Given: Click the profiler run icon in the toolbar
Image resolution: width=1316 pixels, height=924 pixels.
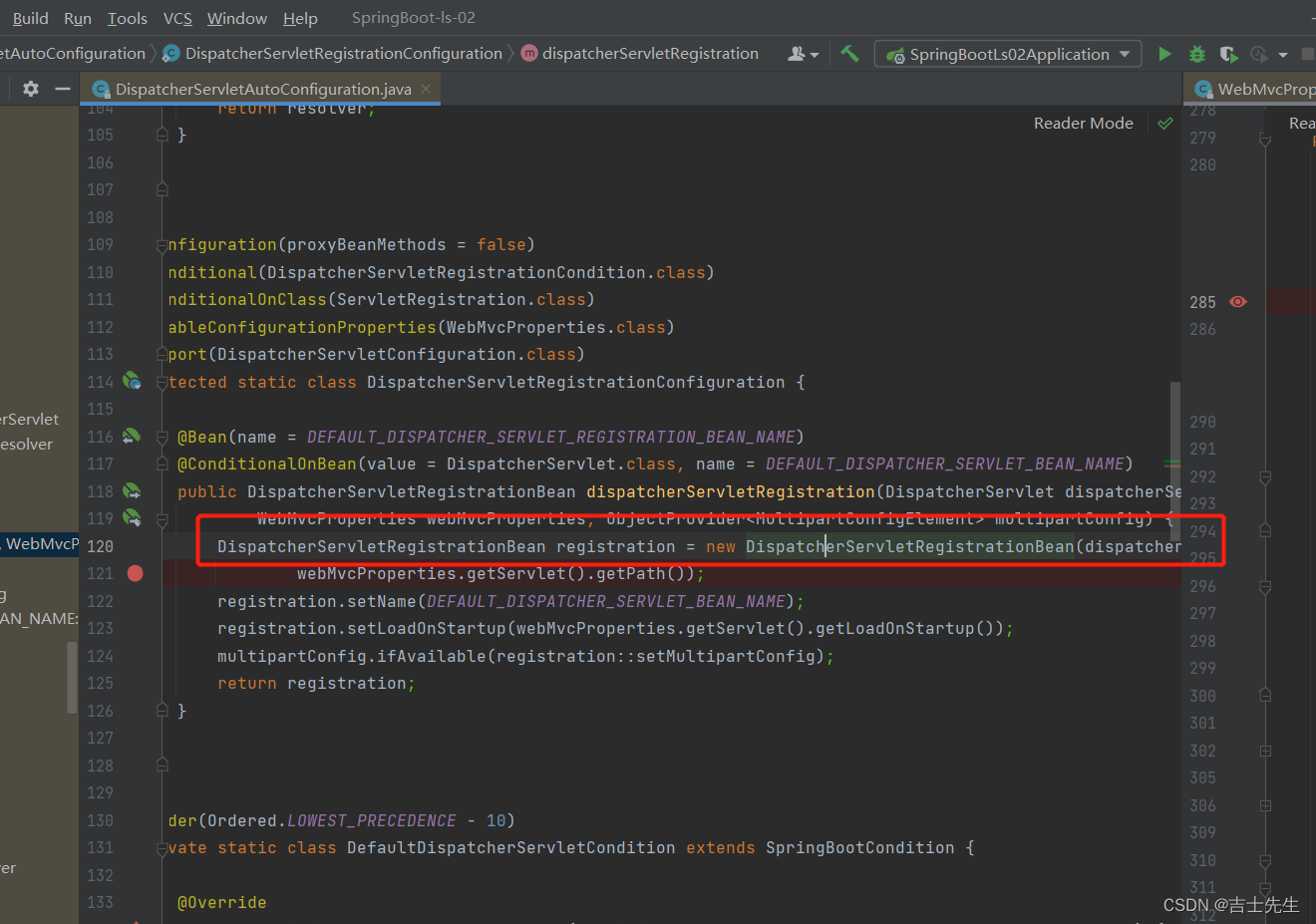Looking at the screenshot, I should click(x=1259, y=54).
